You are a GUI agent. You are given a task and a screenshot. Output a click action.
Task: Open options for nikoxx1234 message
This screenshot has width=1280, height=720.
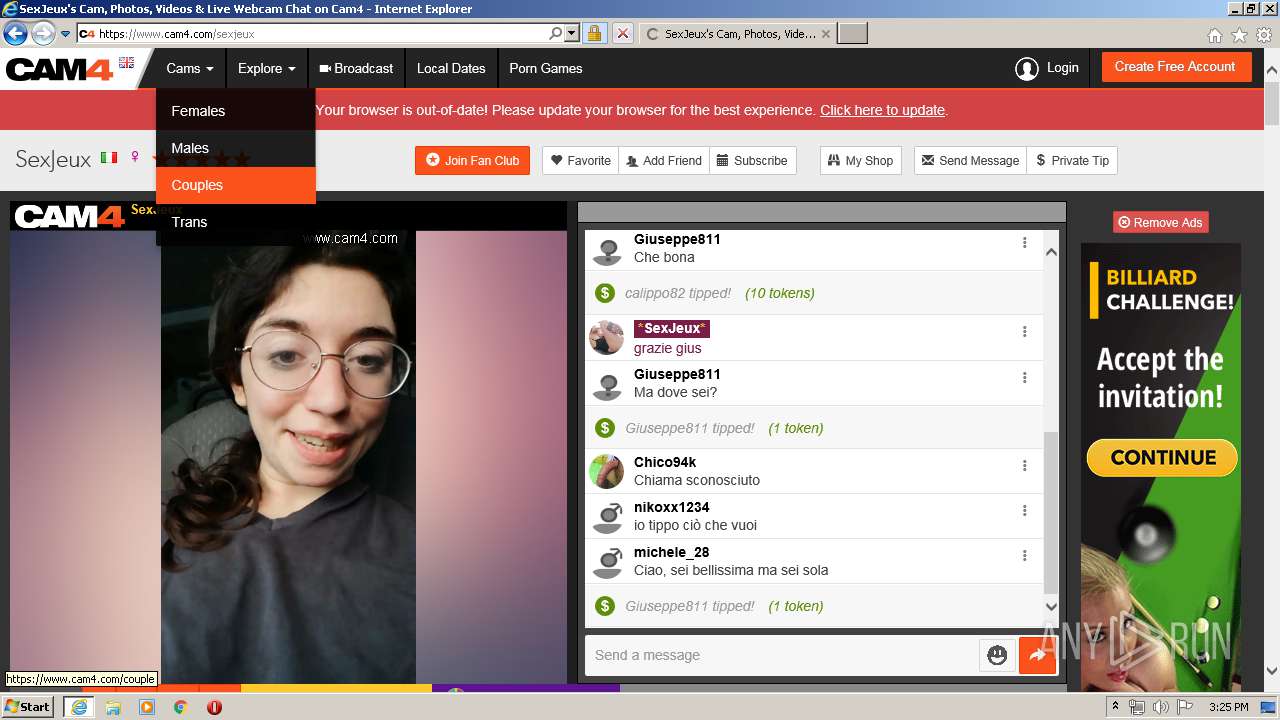coord(1024,511)
